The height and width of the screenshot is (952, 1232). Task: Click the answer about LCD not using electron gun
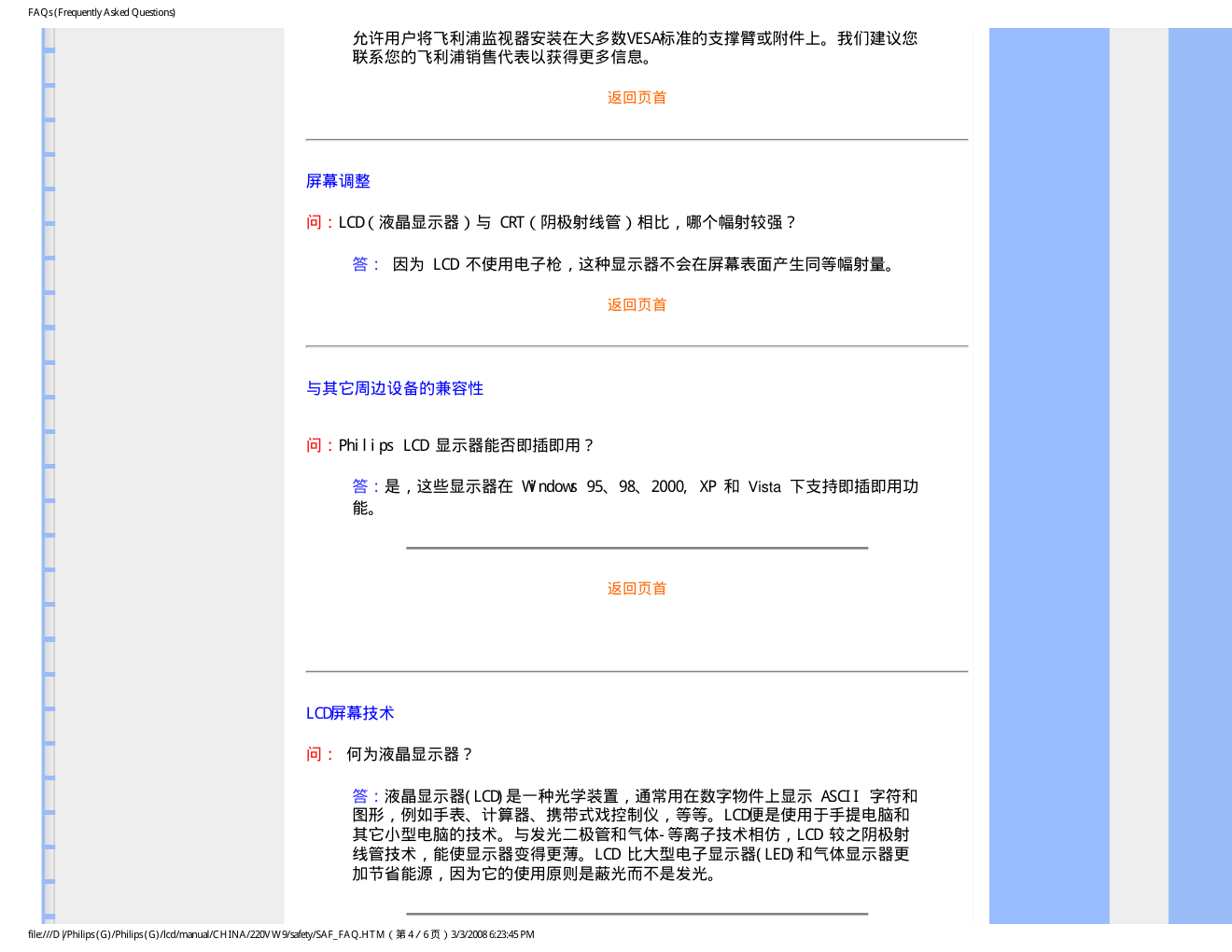coord(644,264)
